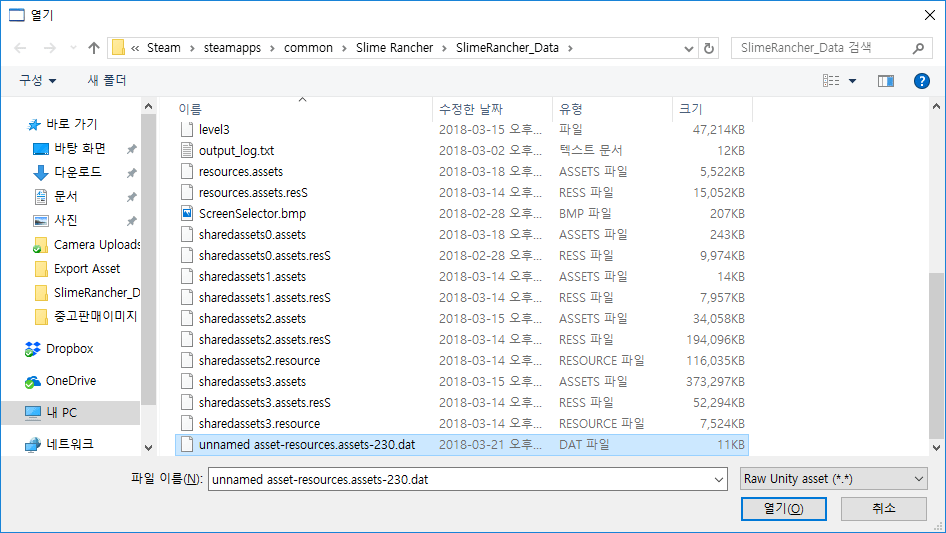
Task: Open the 구성 menu
Action: (x=37, y=80)
